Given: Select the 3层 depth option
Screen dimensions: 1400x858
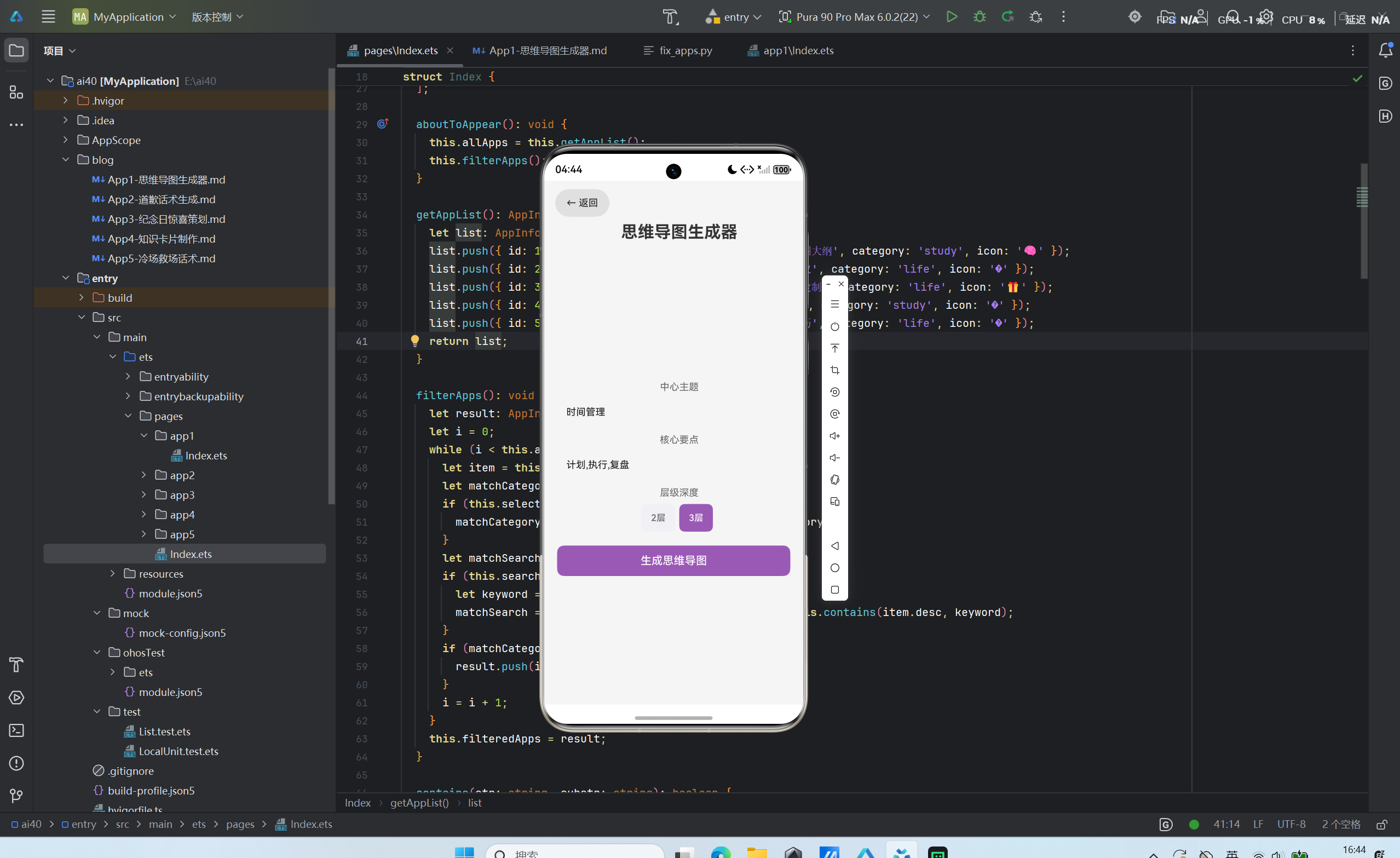Looking at the screenshot, I should coord(696,517).
